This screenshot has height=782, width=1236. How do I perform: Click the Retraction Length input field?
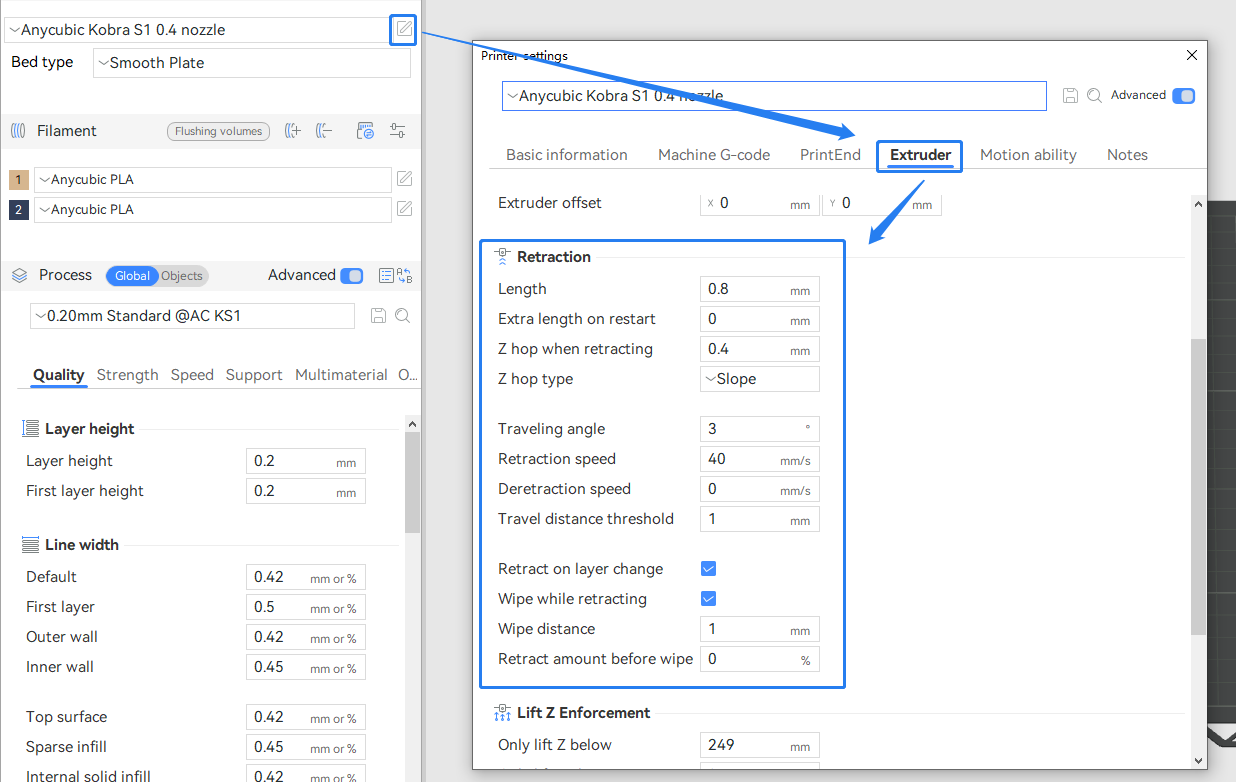[x=745, y=289]
